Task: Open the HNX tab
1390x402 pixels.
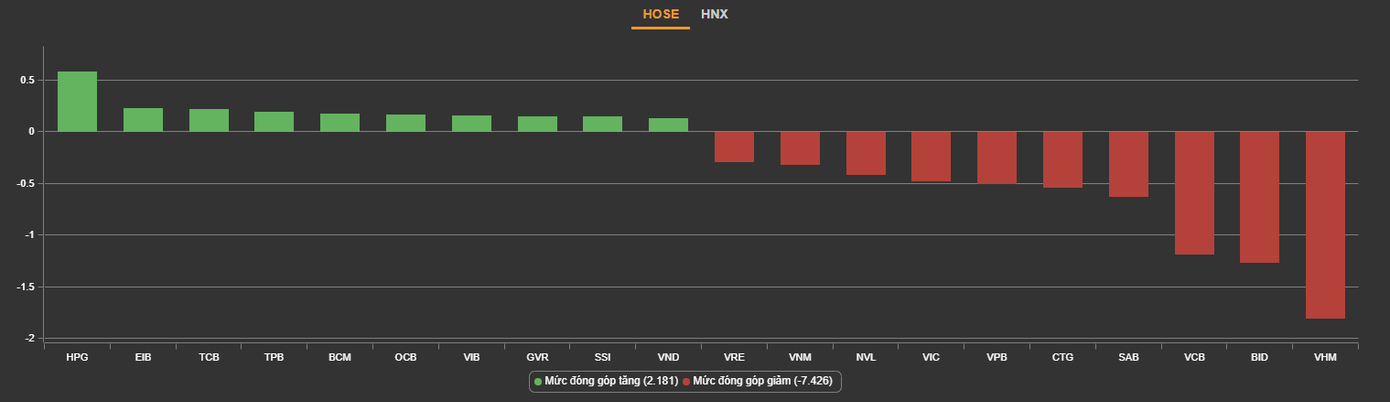Action: pyautogui.click(x=714, y=14)
